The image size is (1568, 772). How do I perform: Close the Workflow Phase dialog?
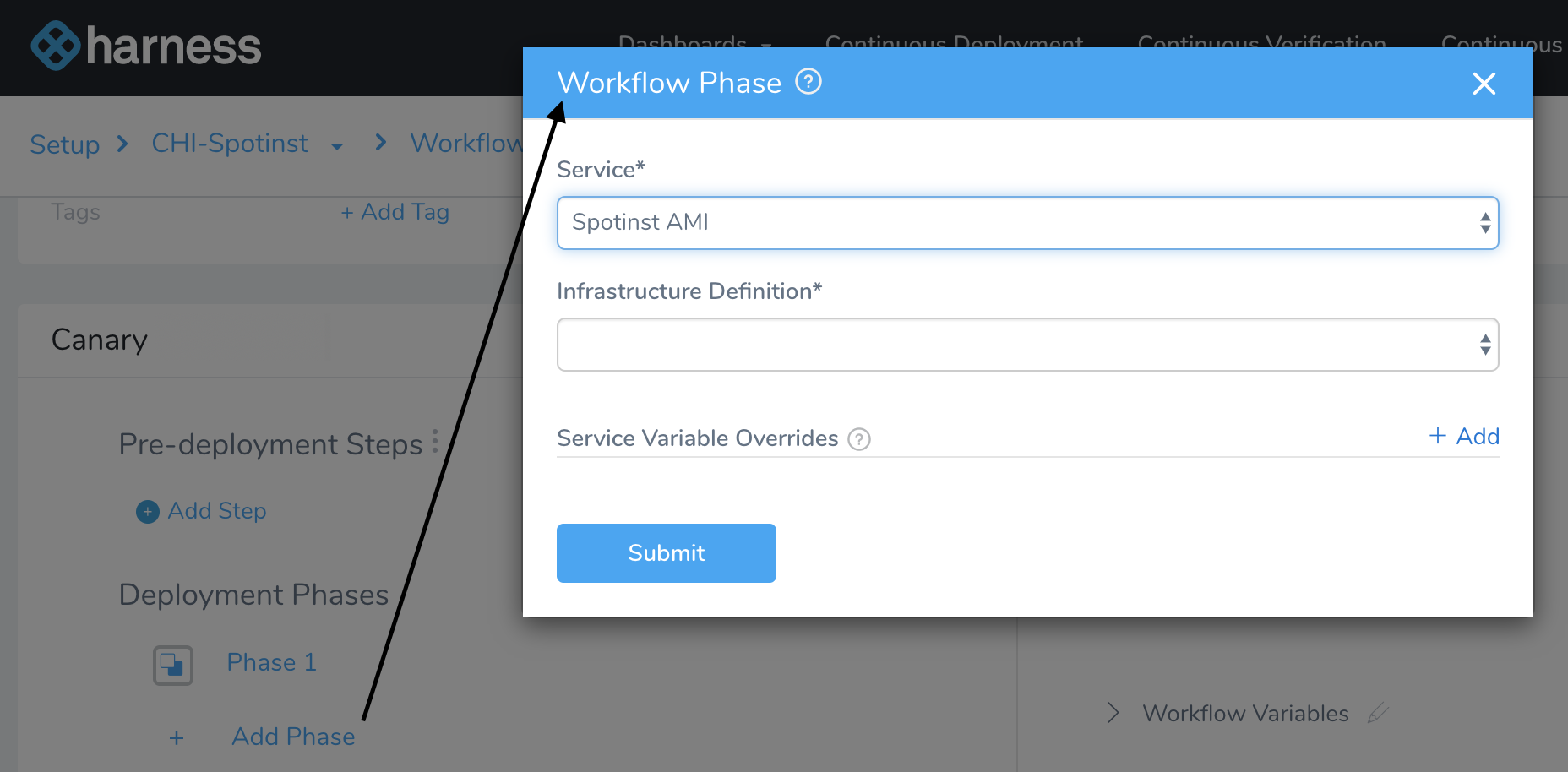(1484, 83)
